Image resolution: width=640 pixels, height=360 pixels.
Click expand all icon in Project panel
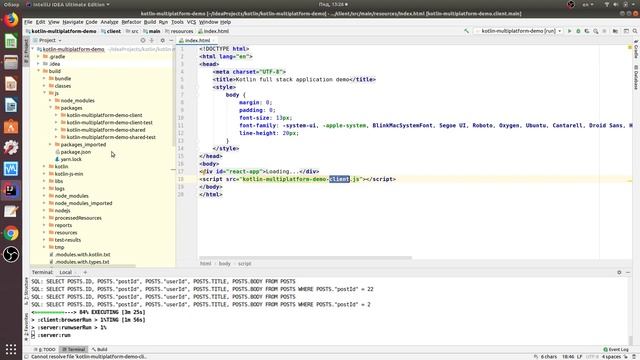coord(152,40)
